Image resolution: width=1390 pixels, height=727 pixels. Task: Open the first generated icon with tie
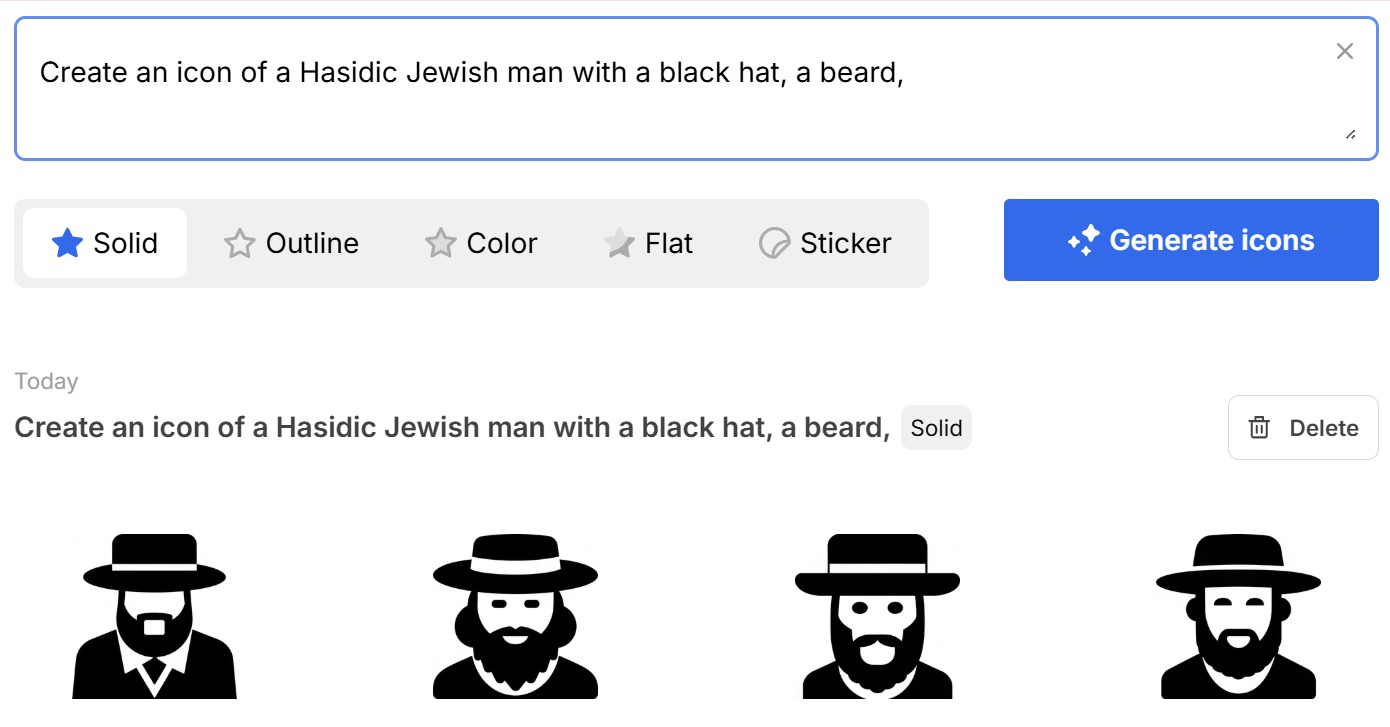[x=155, y=616]
